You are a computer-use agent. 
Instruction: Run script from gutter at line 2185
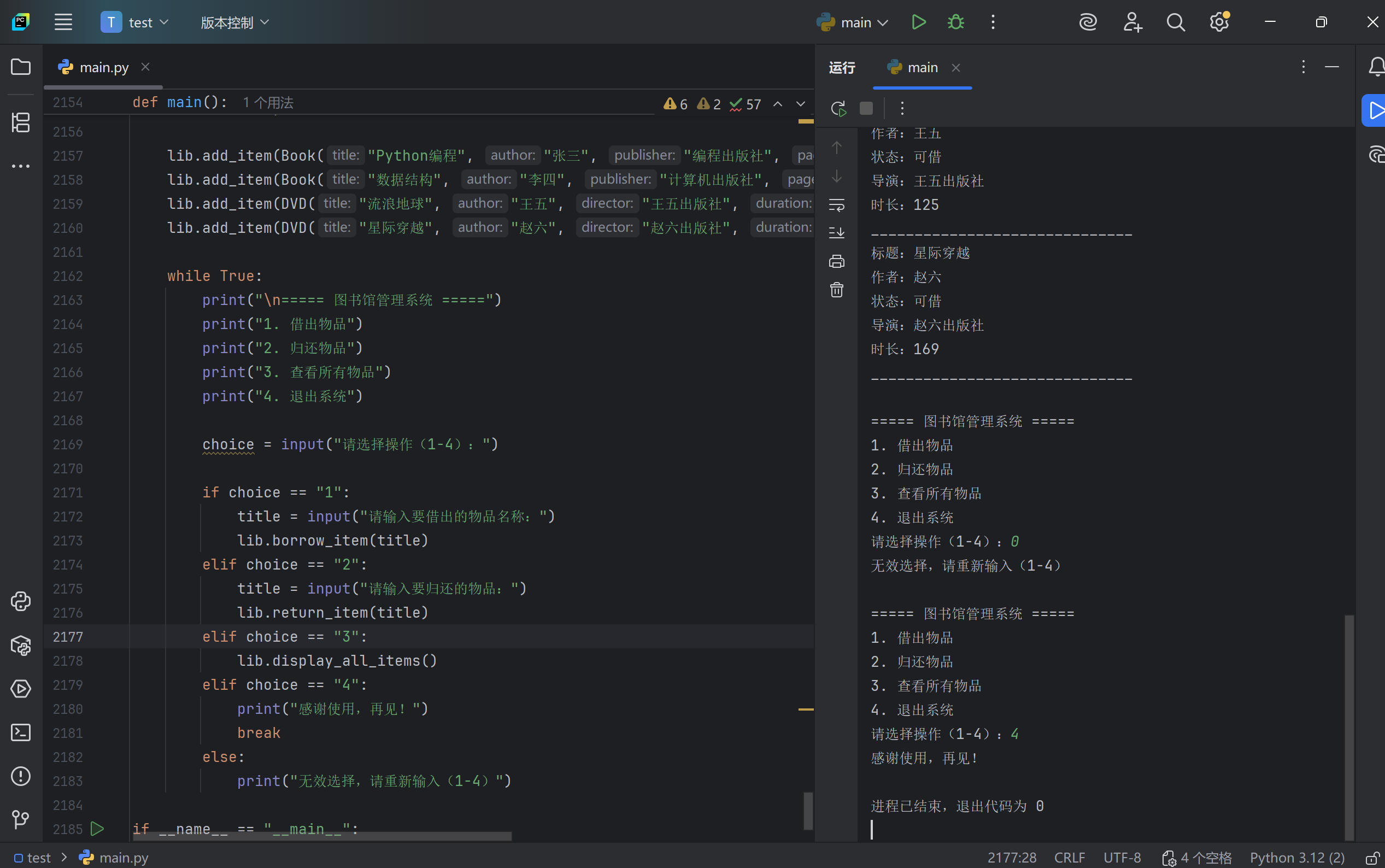(x=98, y=829)
